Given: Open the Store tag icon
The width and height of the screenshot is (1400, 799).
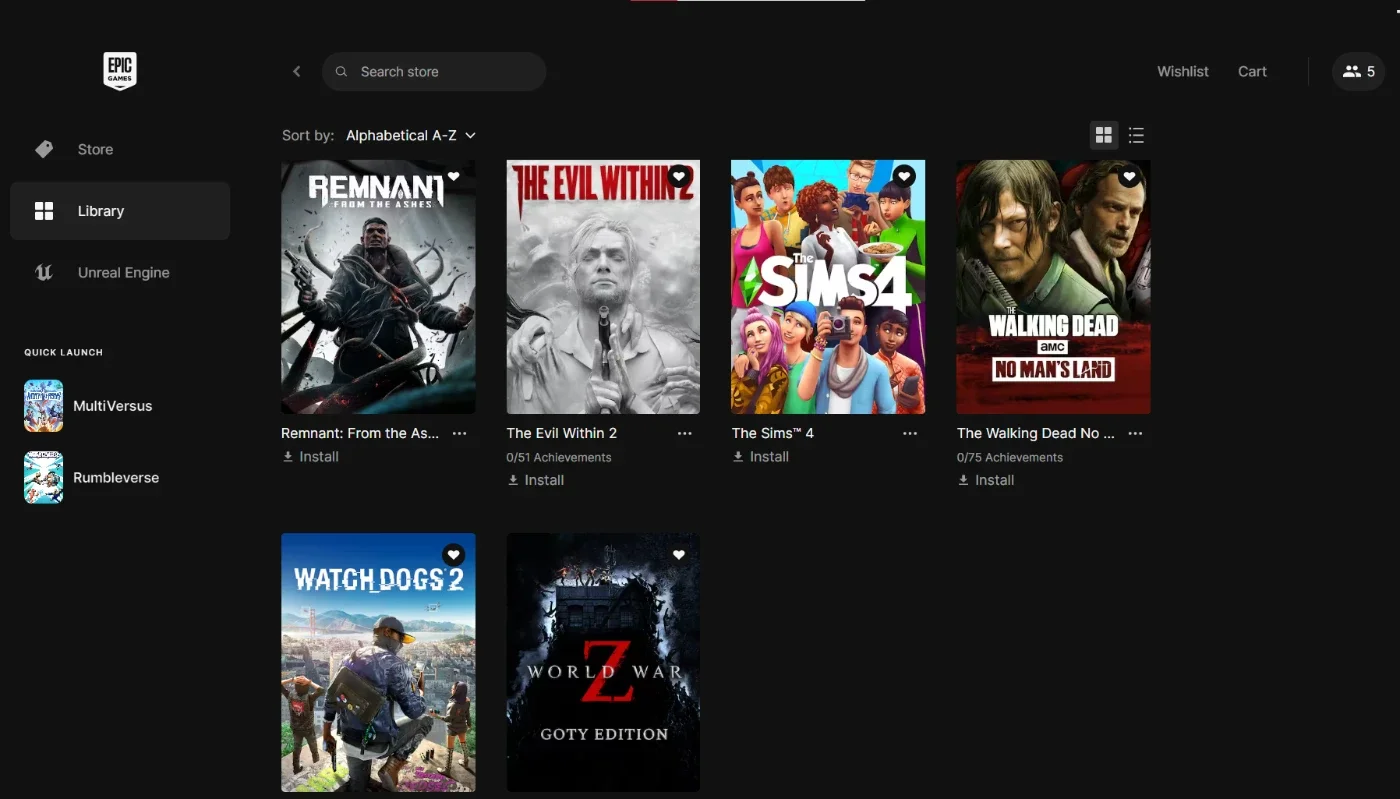Looking at the screenshot, I should click(44, 149).
